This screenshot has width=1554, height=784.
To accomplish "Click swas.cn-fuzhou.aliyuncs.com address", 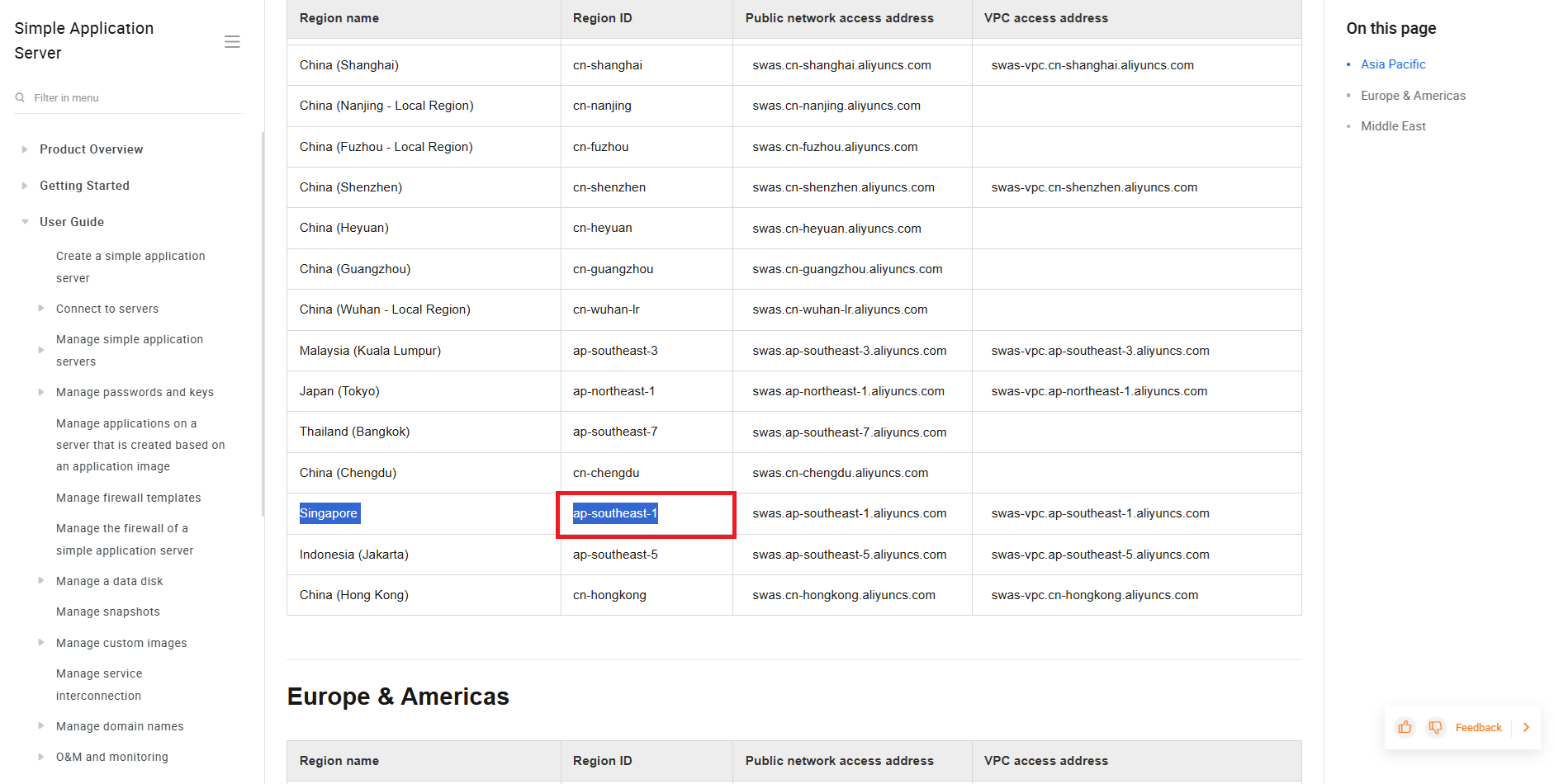I will pos(835,147).
